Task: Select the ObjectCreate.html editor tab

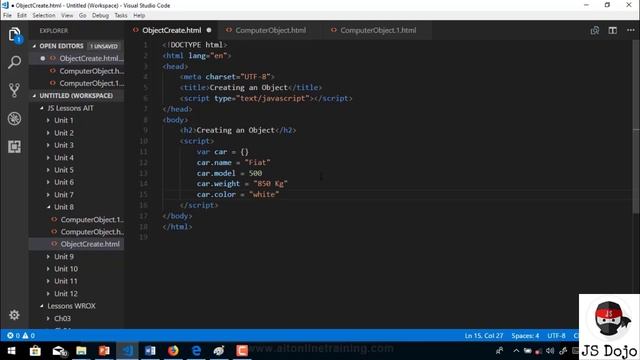Action: pos(172,30)
